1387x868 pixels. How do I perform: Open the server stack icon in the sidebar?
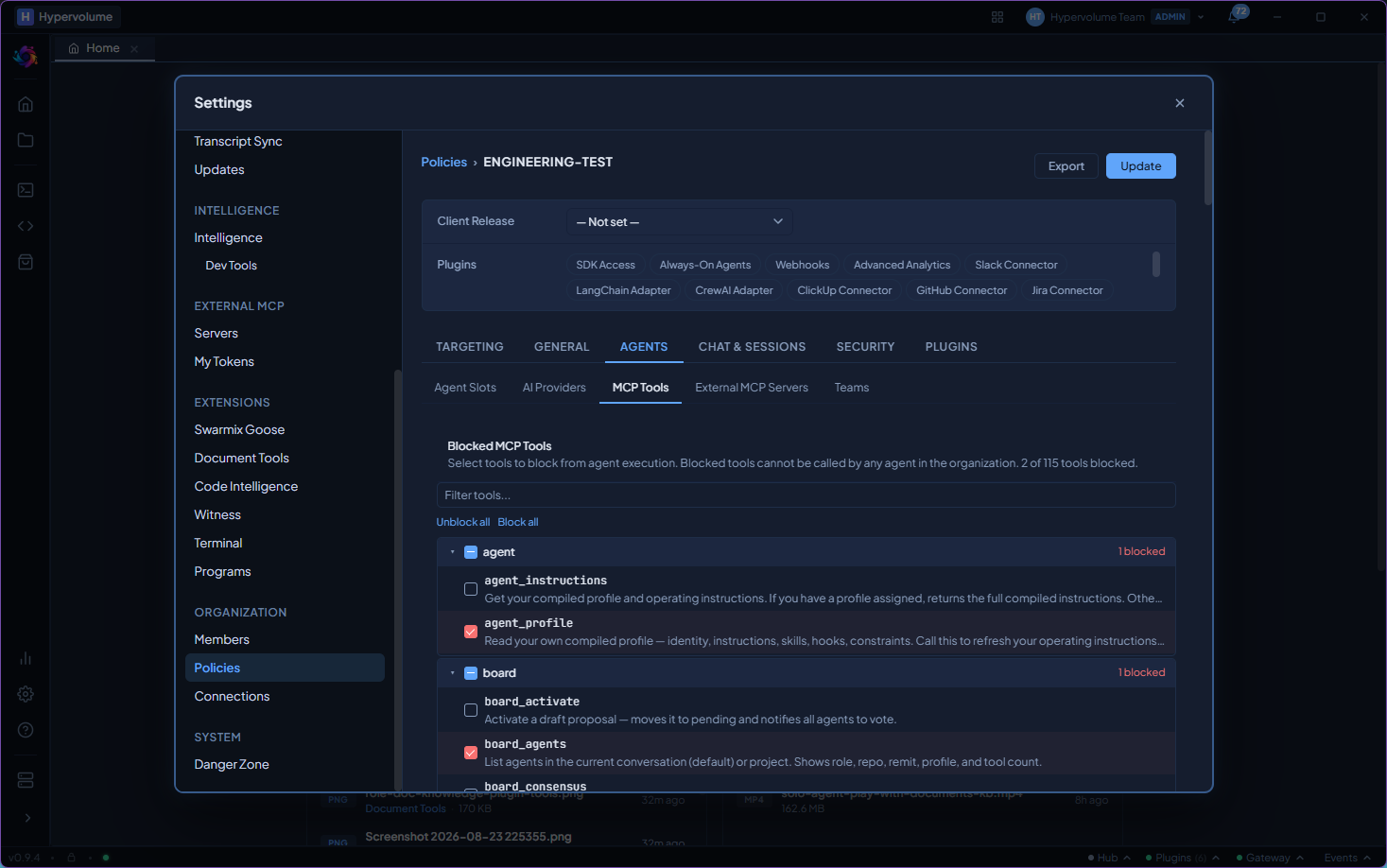tap(26, 780)
